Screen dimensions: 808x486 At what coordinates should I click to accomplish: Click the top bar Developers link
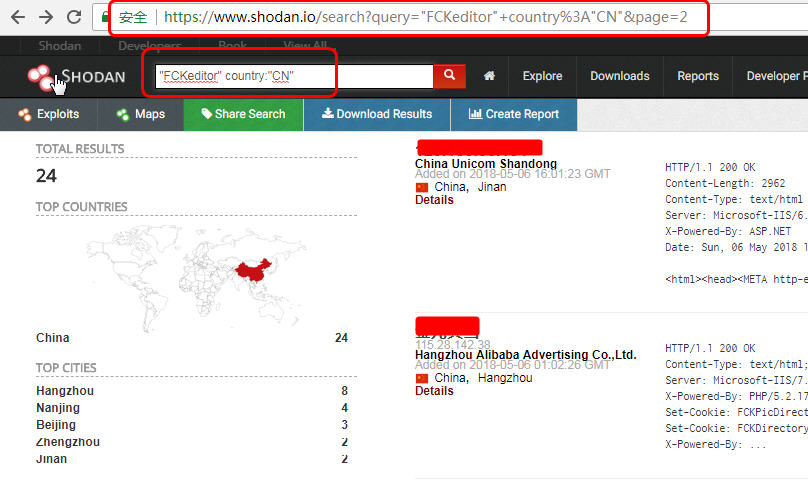point(149,46)
